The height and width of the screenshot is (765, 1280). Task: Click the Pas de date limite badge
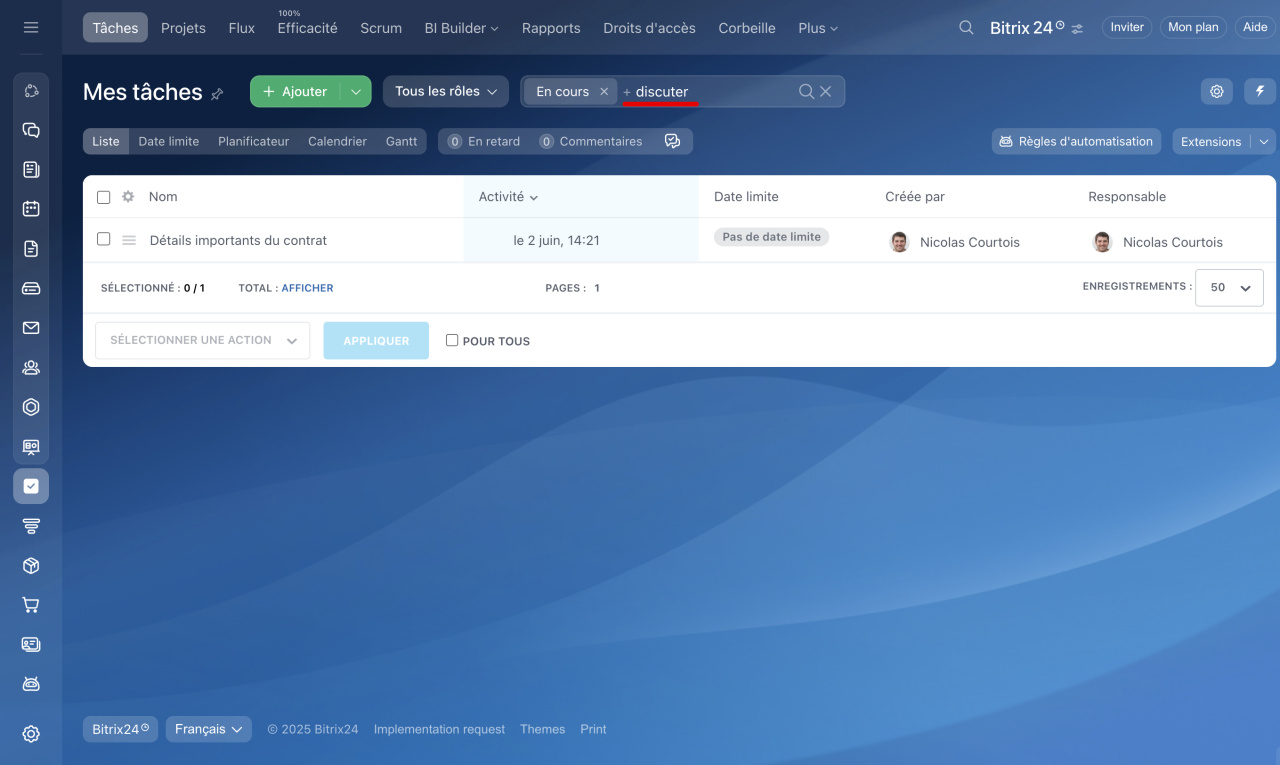pos(771,237)
